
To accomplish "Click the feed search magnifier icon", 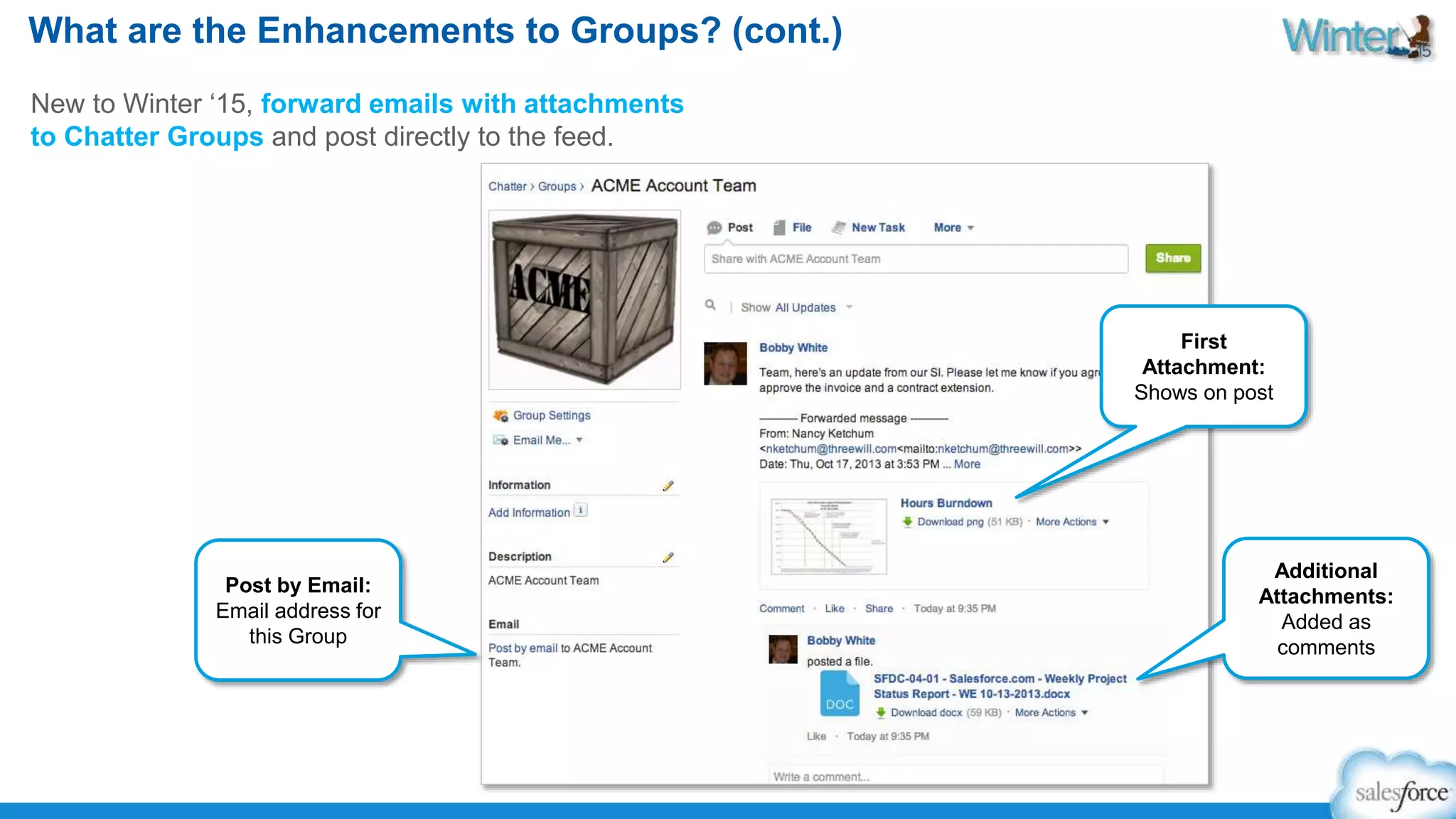I will click(x=710, y=305).
